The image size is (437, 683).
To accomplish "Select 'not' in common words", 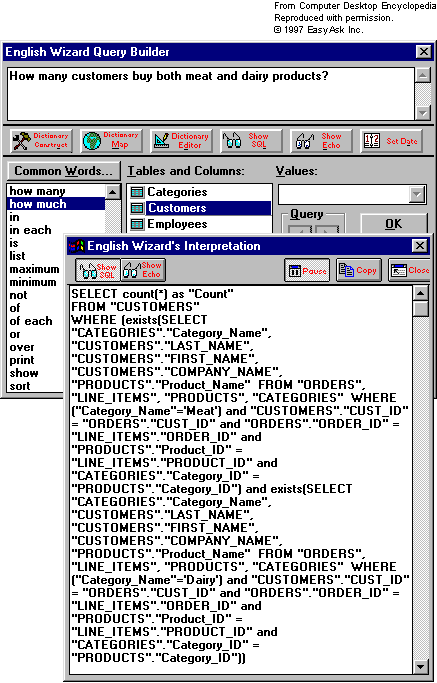I will pyautogui.click(x=18, y=295).
